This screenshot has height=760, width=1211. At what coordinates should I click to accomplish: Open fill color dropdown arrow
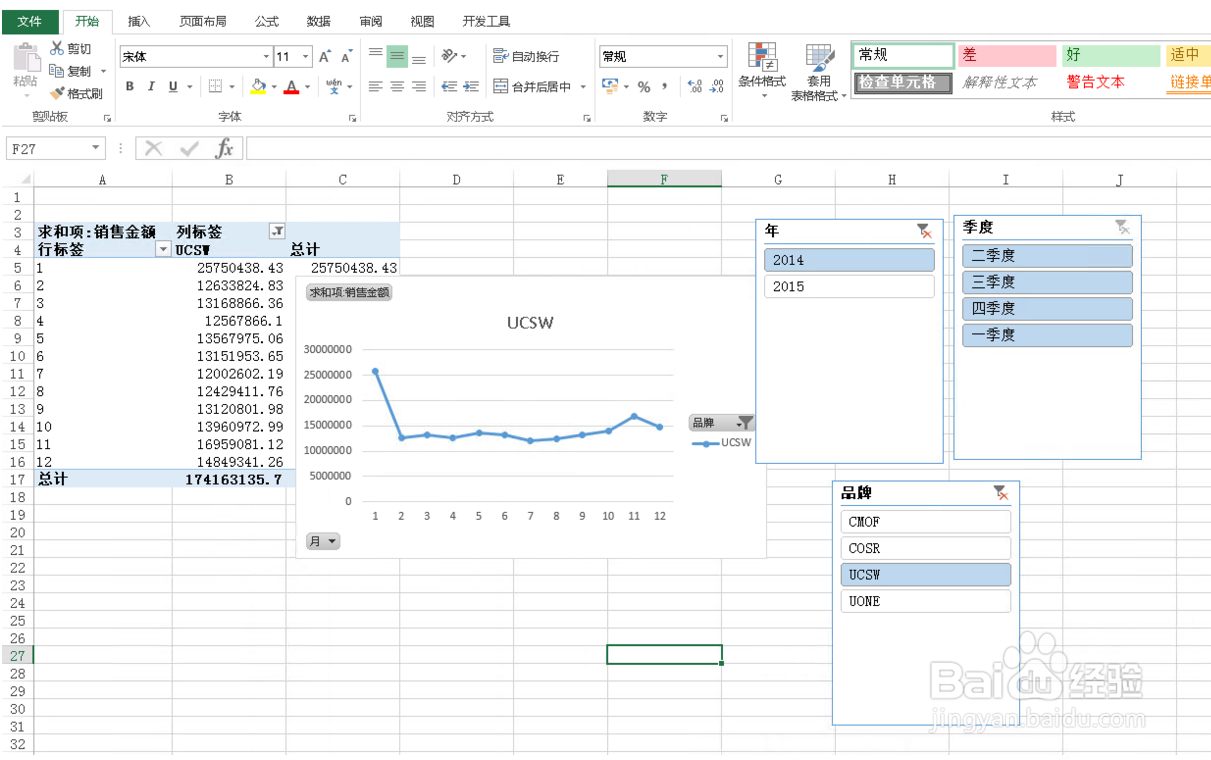coord(274,87)
